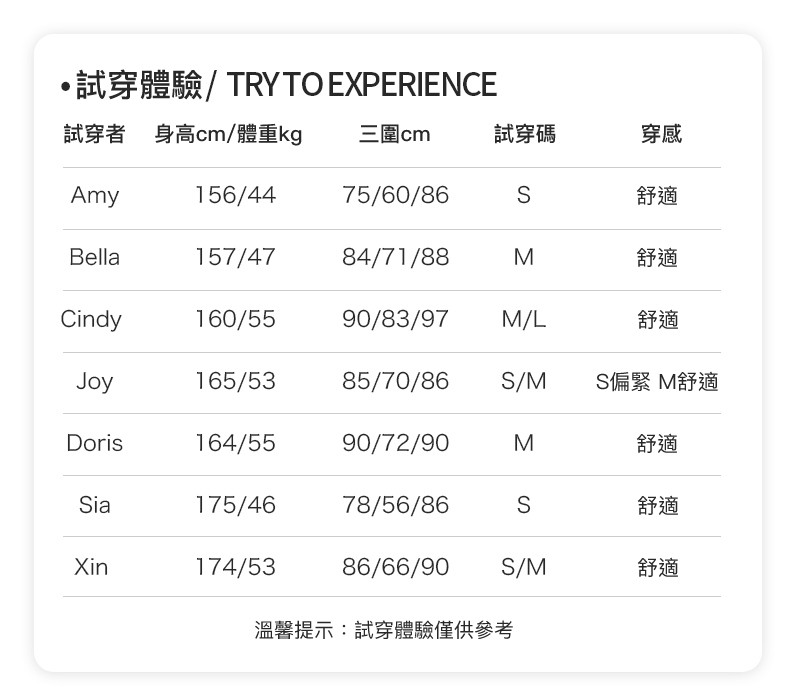Viewport: 790px width, 690px height.
Task: Select the 試穿碼 column header
Action: (x=524, y=134)
